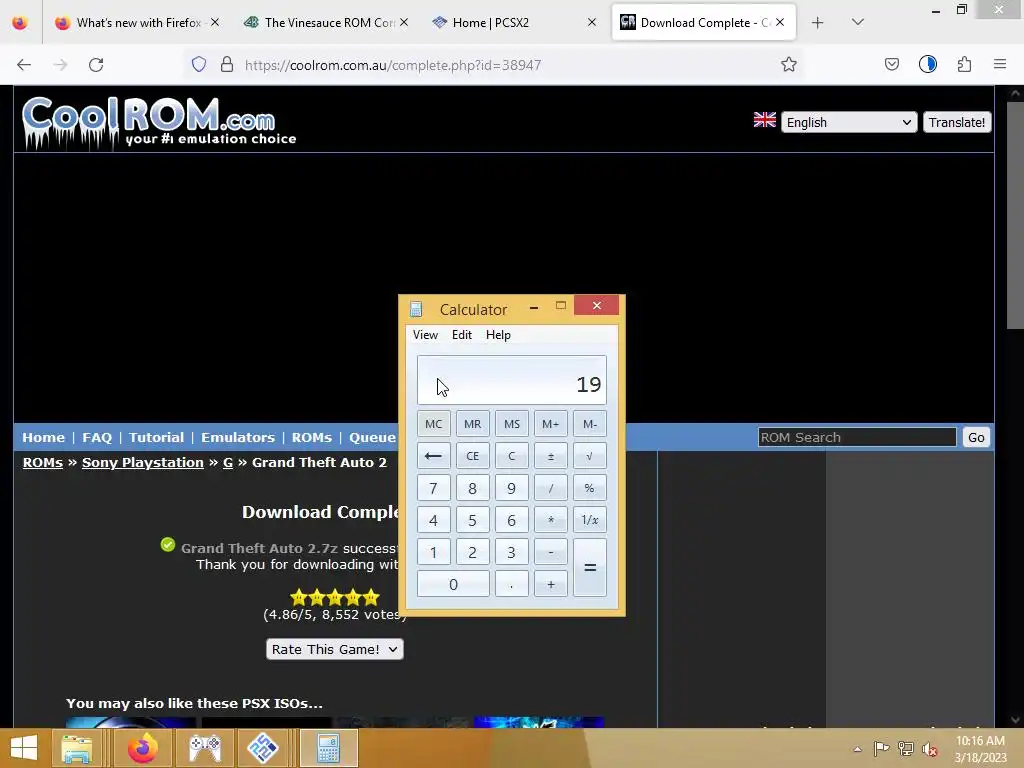The image size is (1024, 768).
Task: Click the CoolROM.com logo
Action: [159, 121]
